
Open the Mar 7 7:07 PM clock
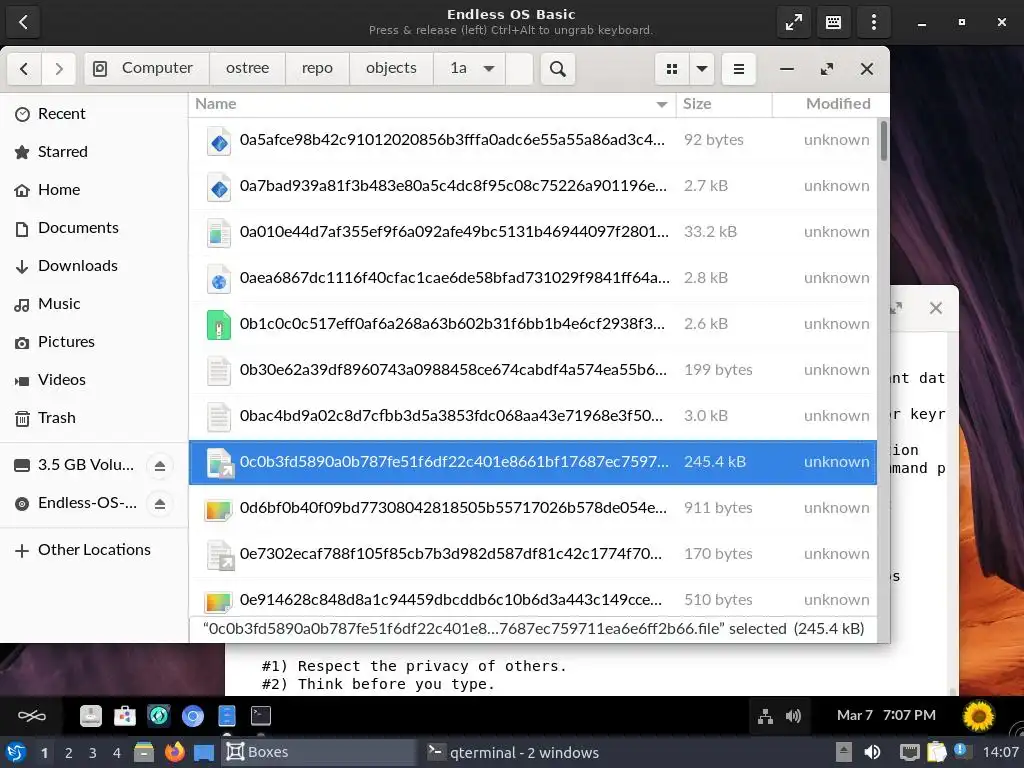pyautogui.click(x=886, y=716)
